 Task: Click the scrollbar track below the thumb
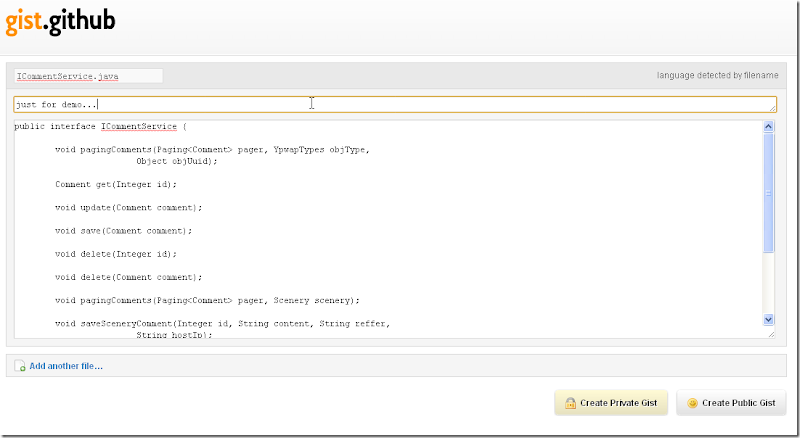tap(768, 285)
